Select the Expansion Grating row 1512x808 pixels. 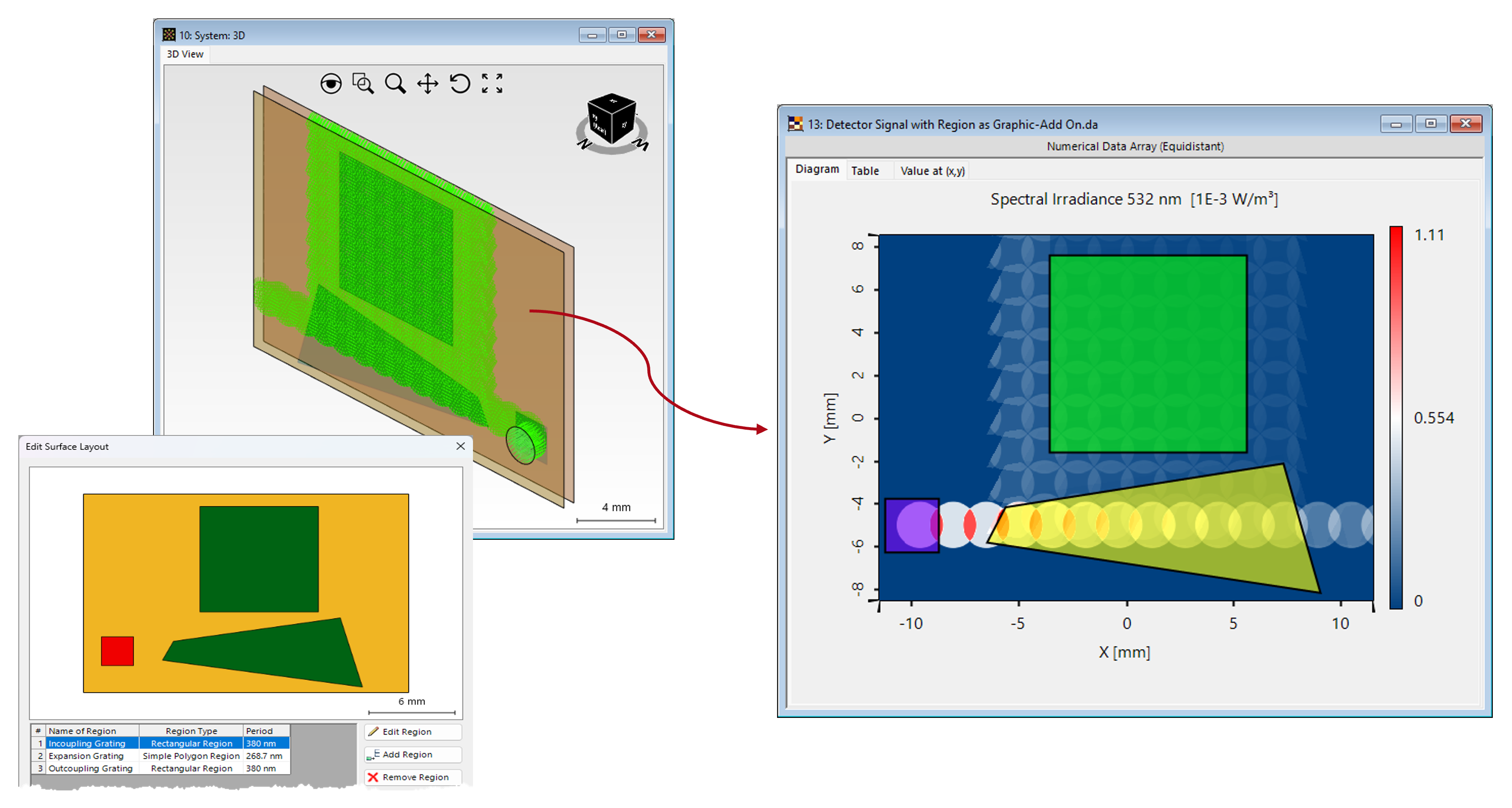click(88, 756)
